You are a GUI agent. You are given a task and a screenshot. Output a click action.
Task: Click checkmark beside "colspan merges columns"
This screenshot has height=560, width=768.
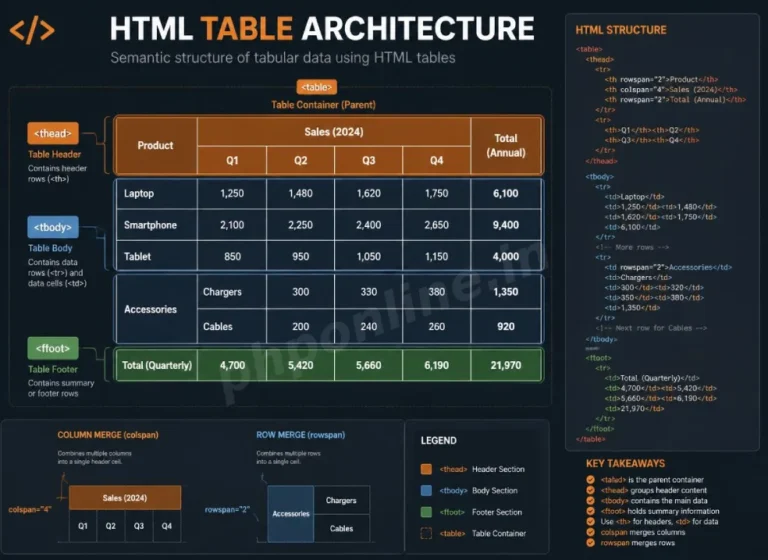click(x=590, y=532)
